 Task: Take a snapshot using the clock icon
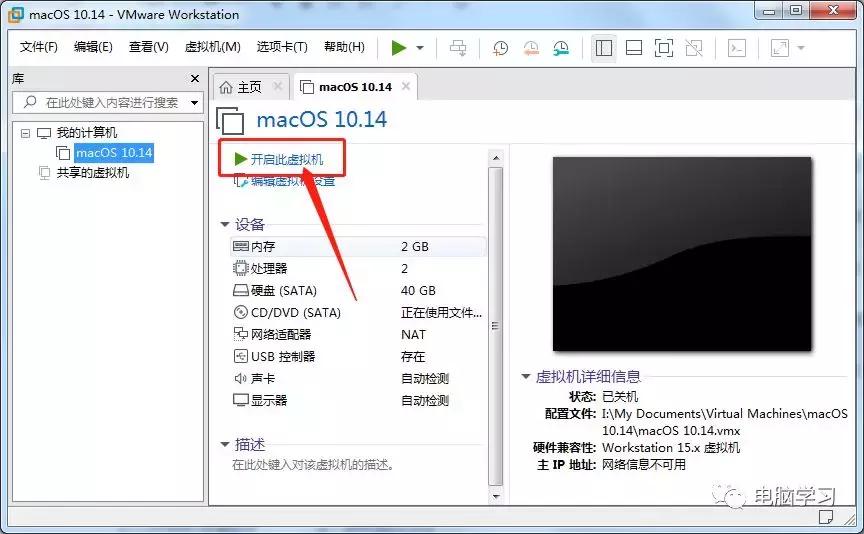click(500, 48)
